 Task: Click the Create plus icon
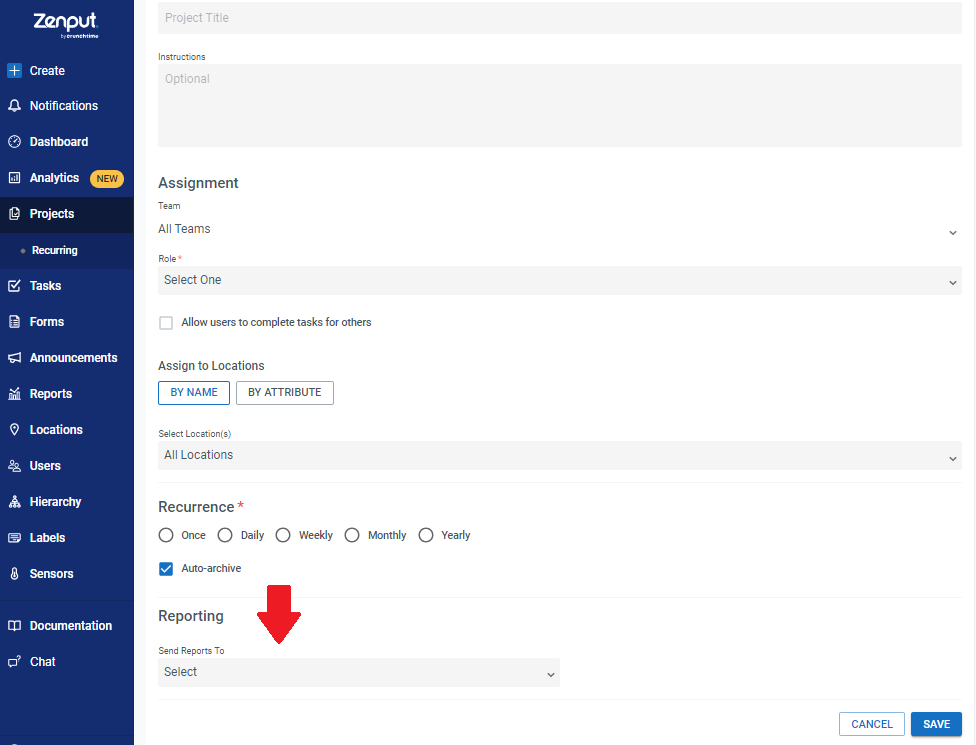tap(14, 70)
